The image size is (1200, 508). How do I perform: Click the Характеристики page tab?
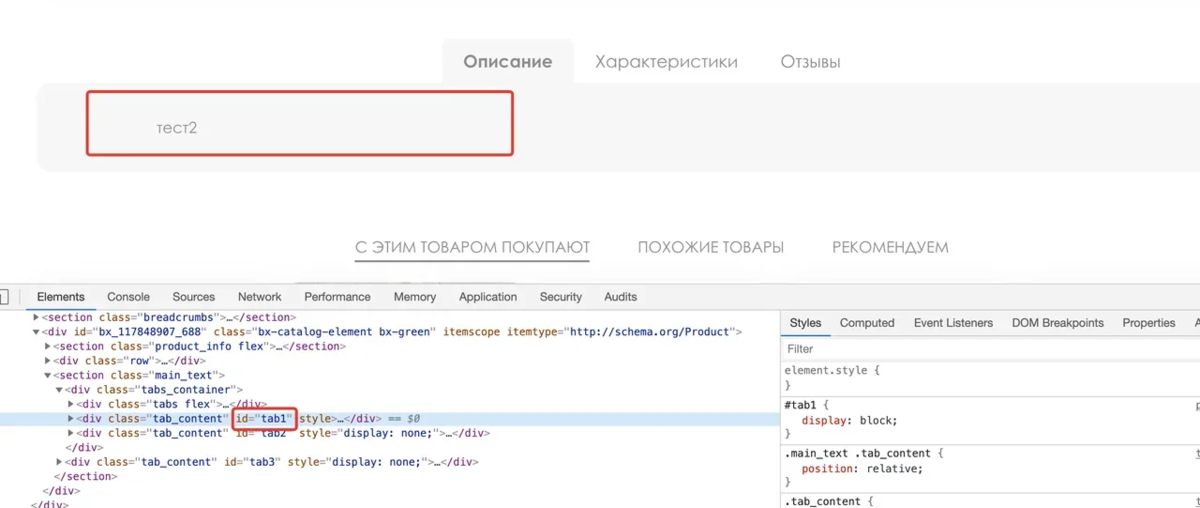(x=666, y=62)
